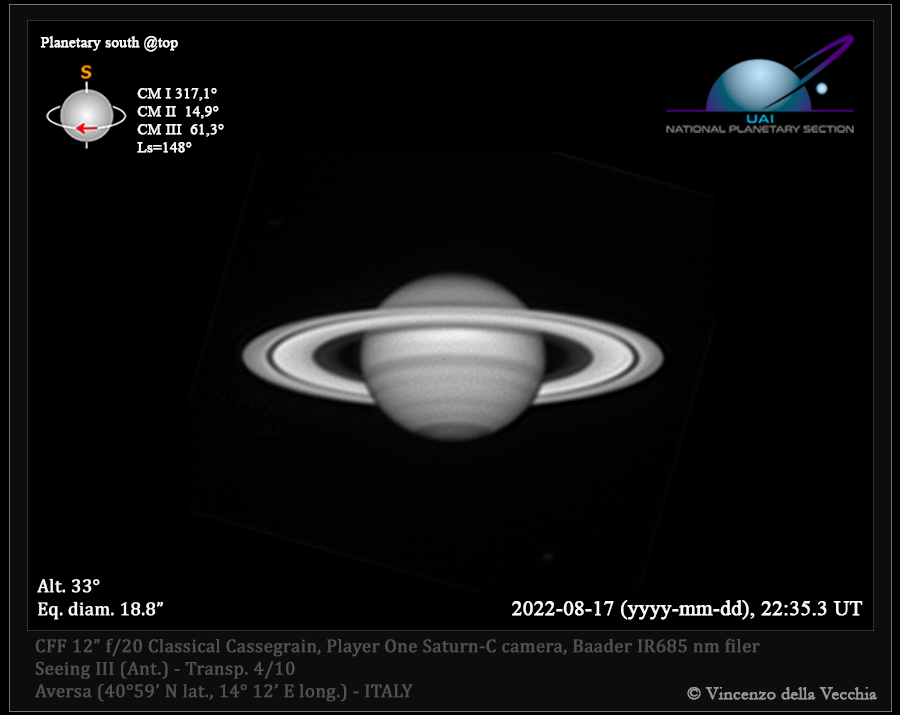Image resolution: width=900 pixels, height=715 pixels.
Task: Select the date '2022-08-17' timestamp text
Action: click(x=686, y=609)
